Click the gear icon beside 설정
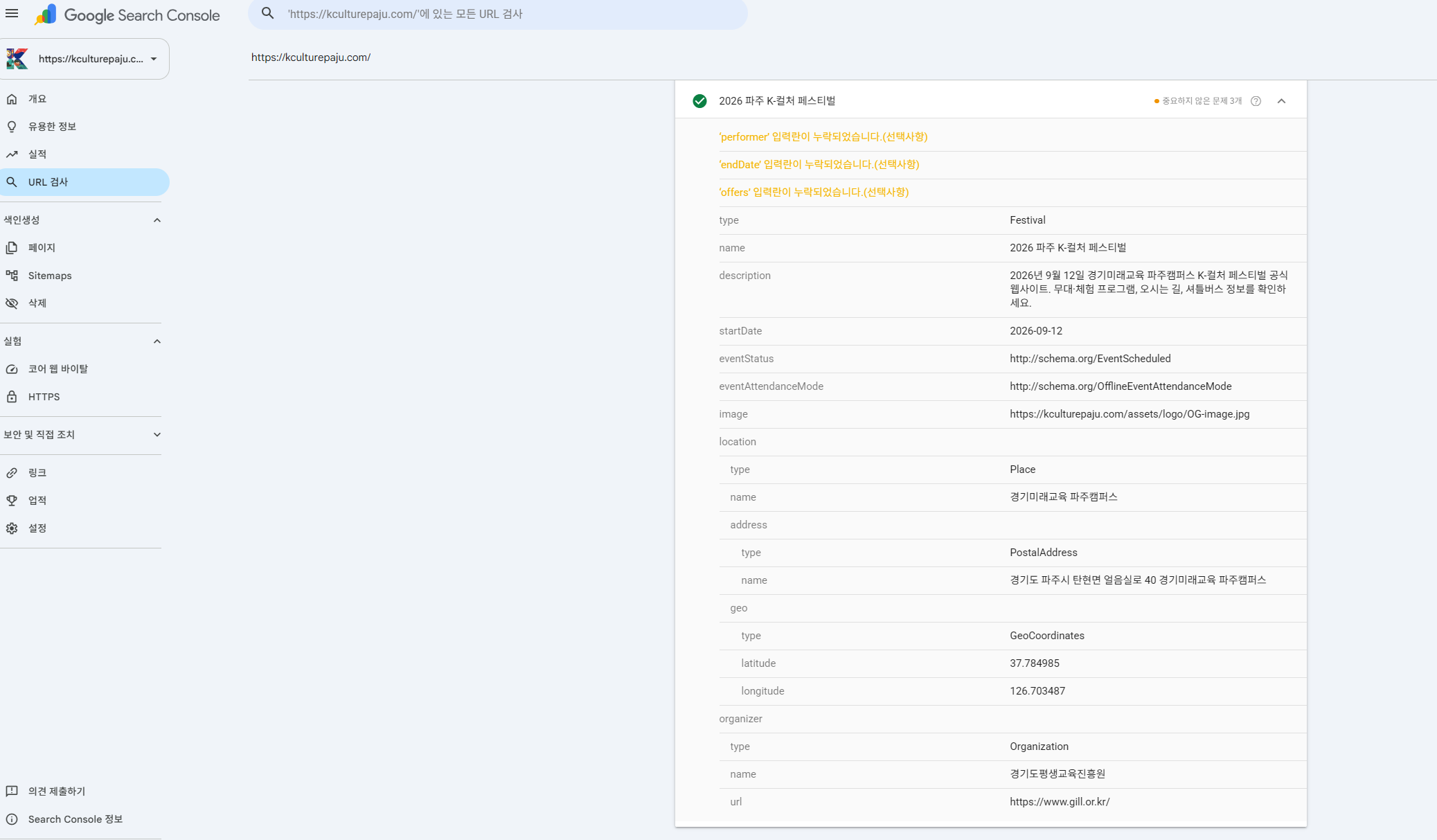1437x840 pixels. (12, 528)
